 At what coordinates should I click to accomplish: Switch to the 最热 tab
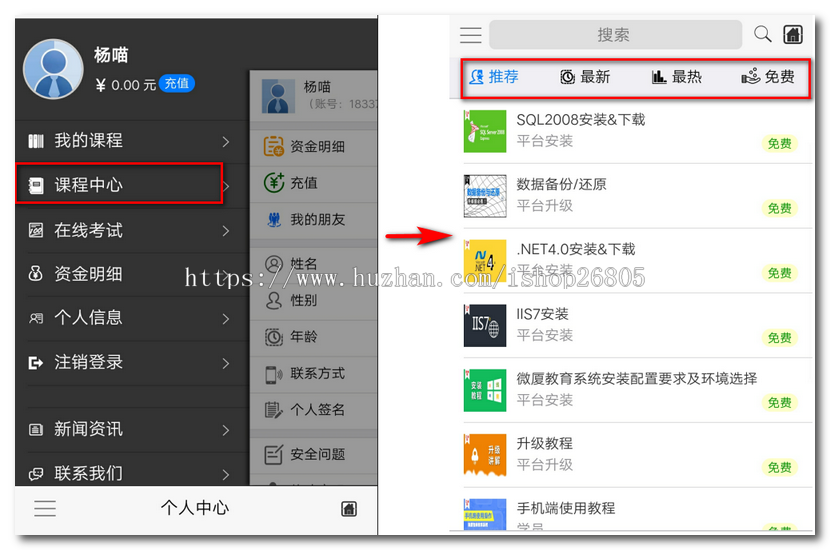pos(677,77)
